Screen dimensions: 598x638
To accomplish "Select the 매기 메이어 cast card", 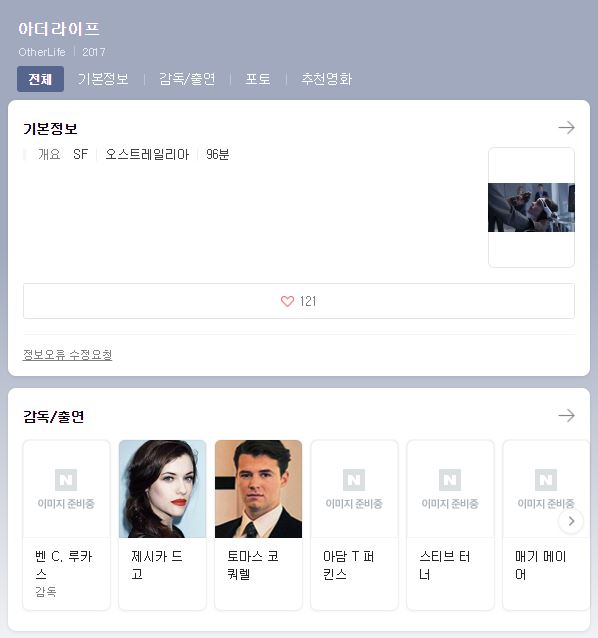I will click(x=546, y=525).
